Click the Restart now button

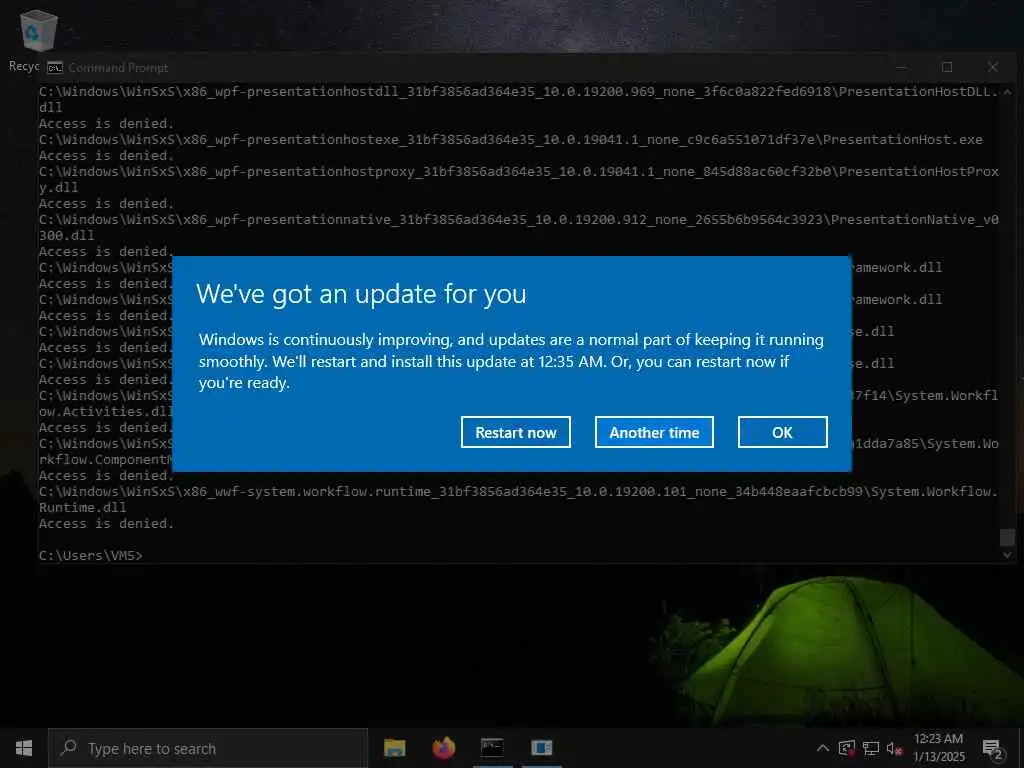tap(515, 432)
